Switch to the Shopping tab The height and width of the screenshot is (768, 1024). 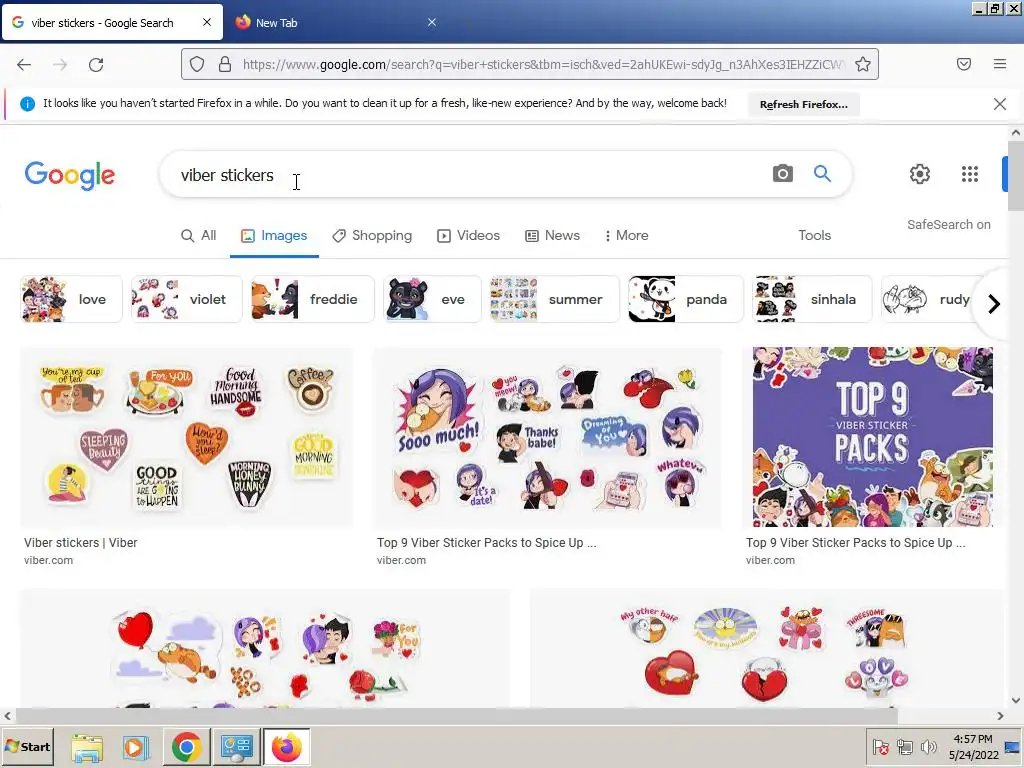click(x=372, y=236)
